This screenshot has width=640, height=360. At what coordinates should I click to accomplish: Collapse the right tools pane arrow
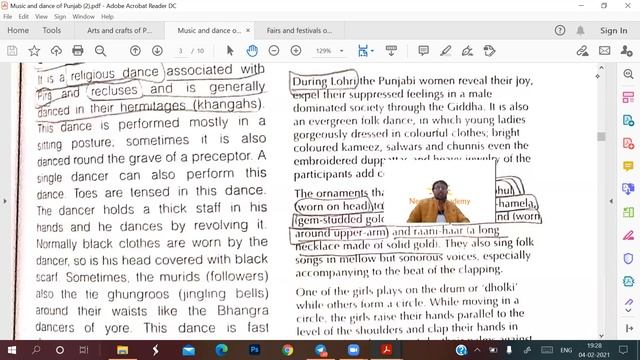coord(611,201)
